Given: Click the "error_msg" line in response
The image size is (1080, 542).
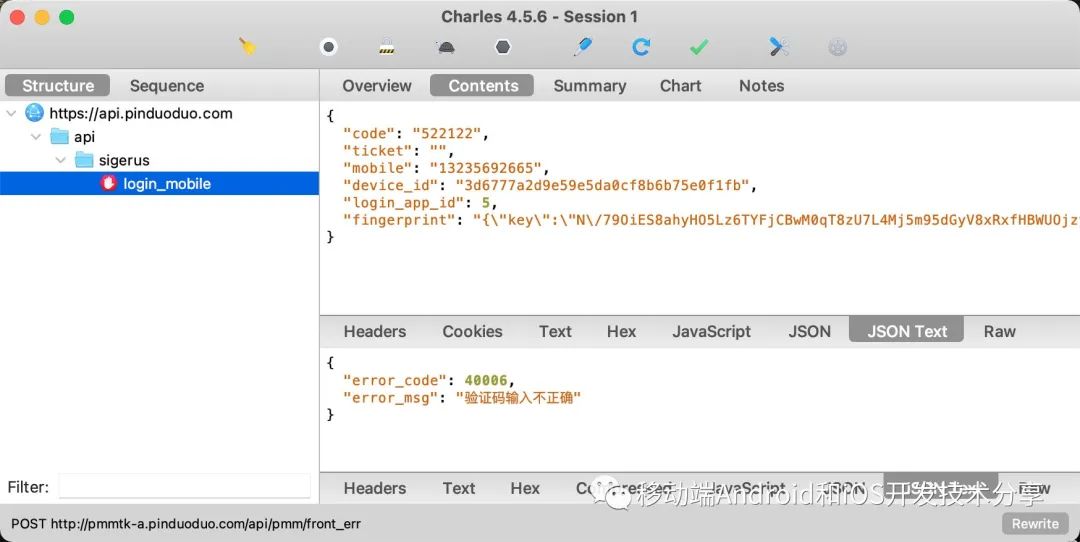Looking at the screenshot, I should coord(461,397).
